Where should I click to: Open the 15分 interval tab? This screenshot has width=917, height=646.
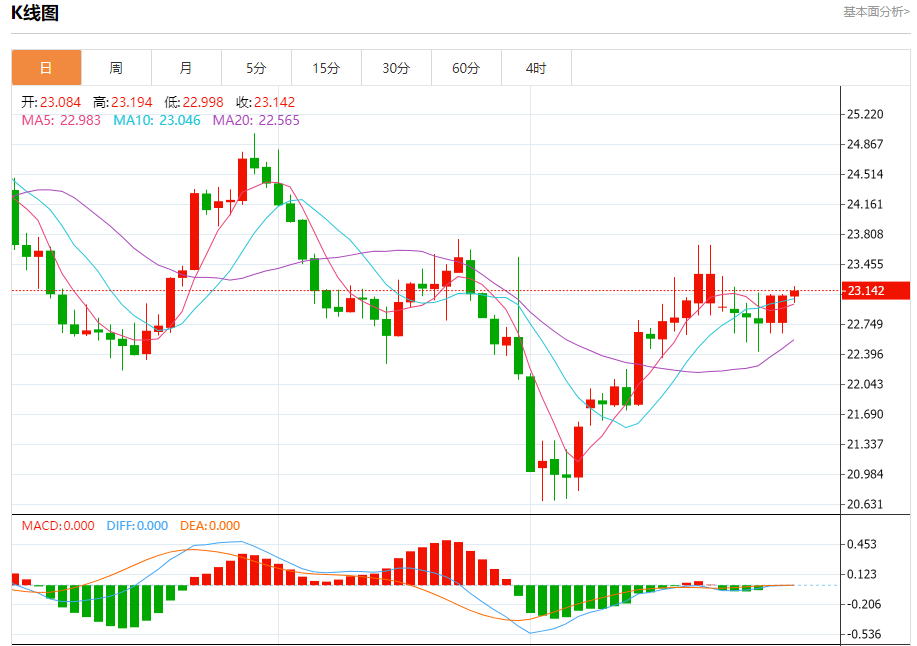coord(326,68)
